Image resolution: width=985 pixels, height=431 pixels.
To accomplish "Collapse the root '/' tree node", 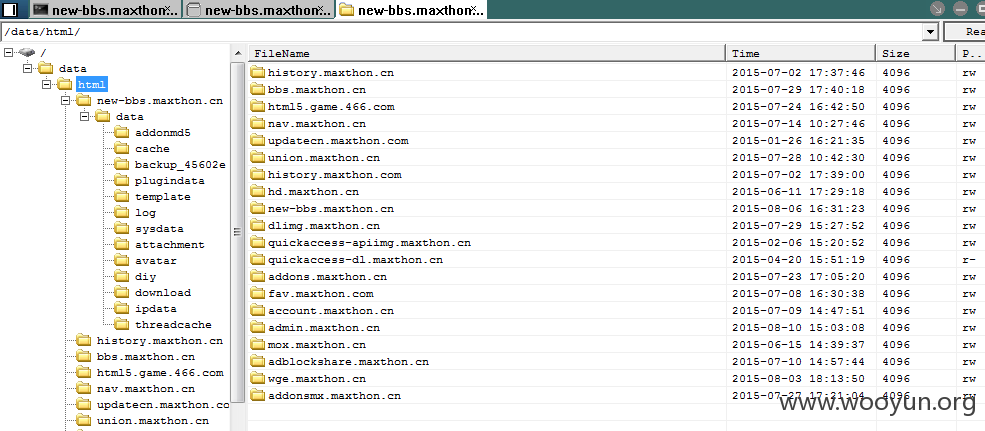I will coord(8,52).
